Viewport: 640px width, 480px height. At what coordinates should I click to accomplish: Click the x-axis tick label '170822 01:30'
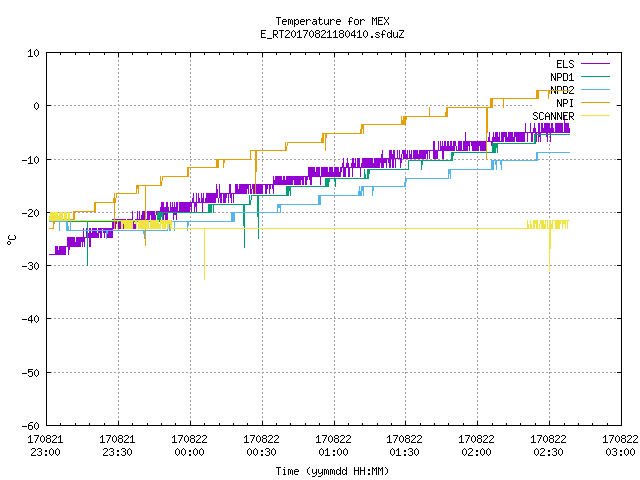tap(404, 446)
